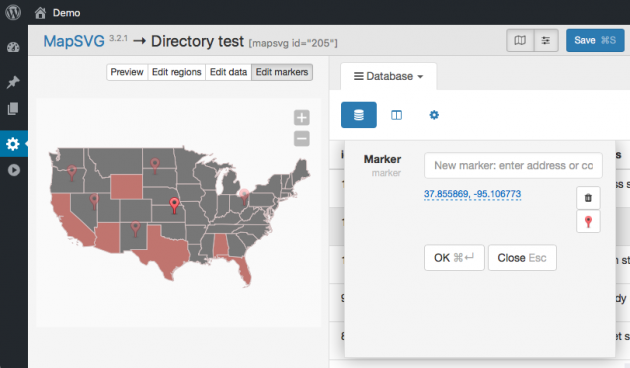The width and height of the screenshot is (630, 368).
Task: Zoom in the map with plus button
Action: tap(302, 118)
